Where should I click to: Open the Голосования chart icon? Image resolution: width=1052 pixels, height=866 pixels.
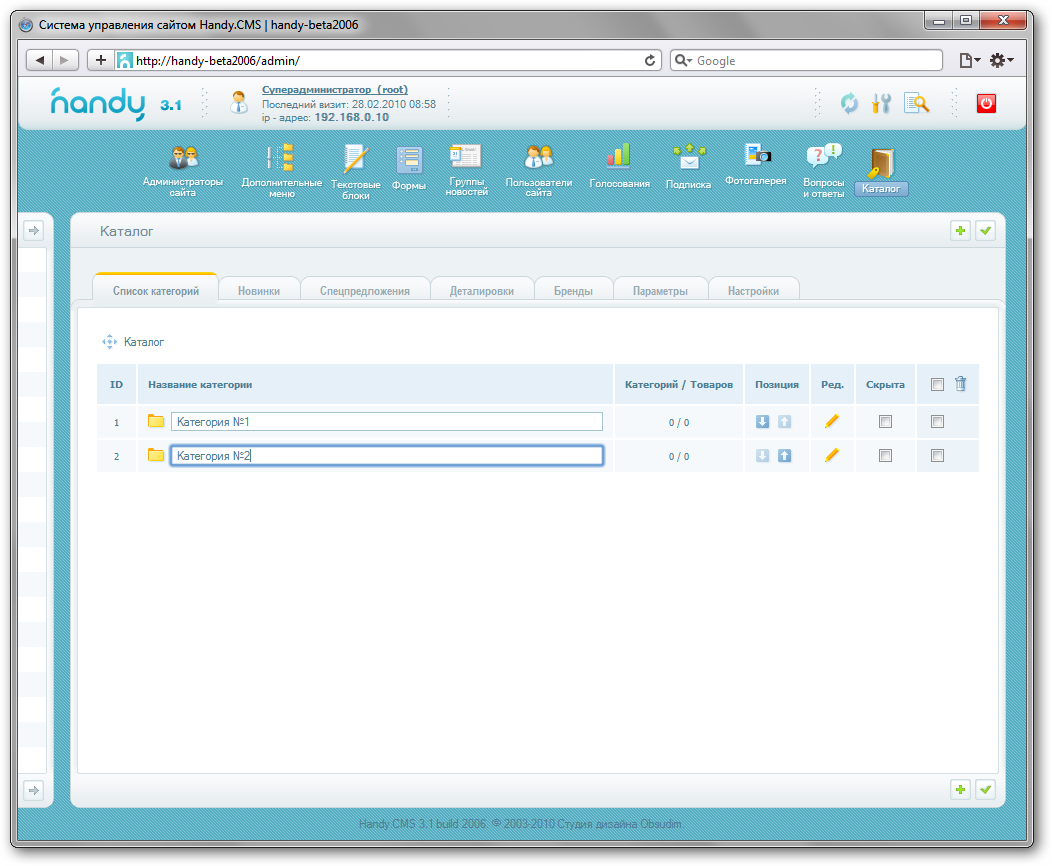point(619,155)
